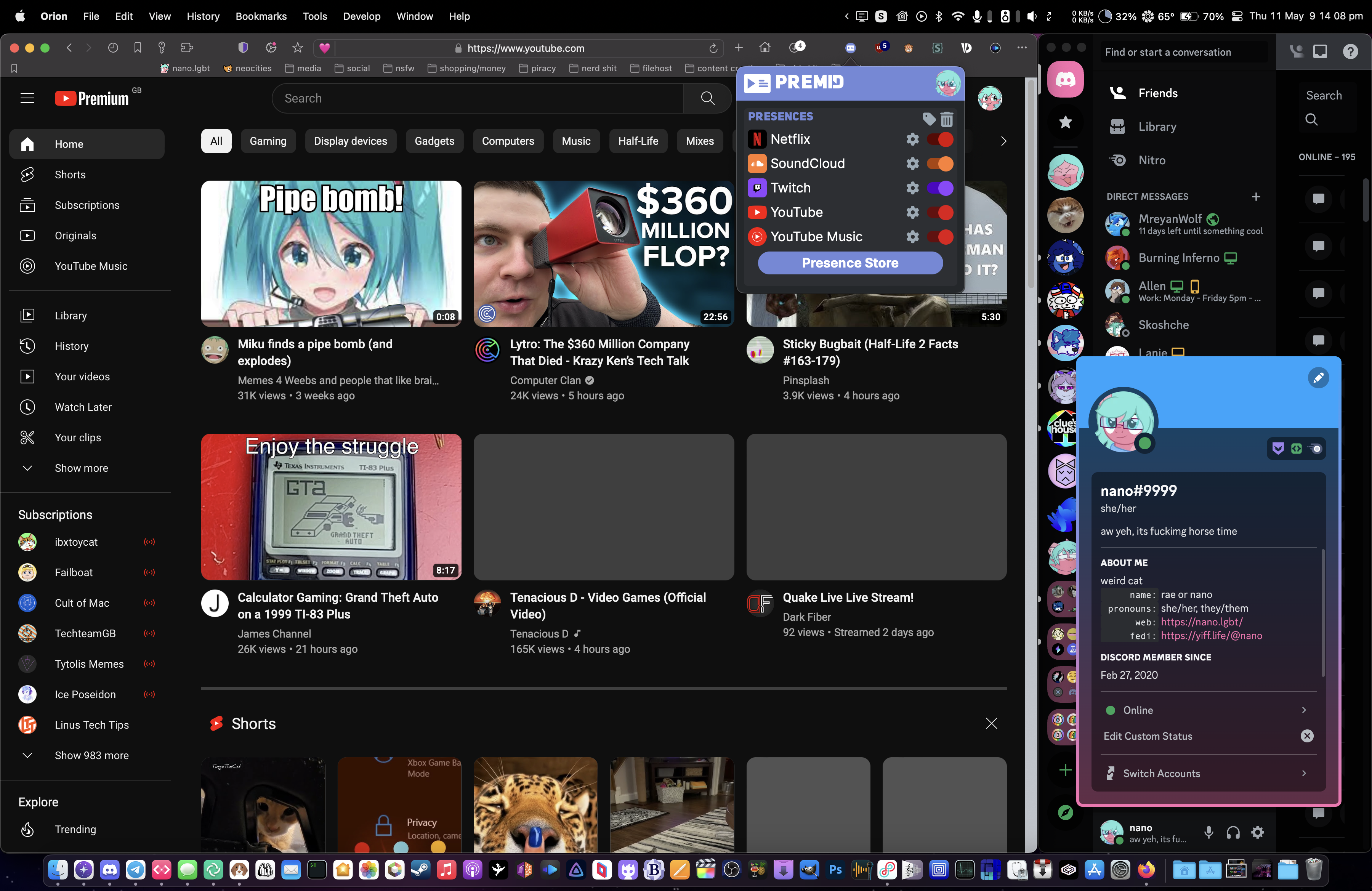Click the edit profile pencil icon
The width and height of the screenshot is (1372, 891).
pos(1318,378)
